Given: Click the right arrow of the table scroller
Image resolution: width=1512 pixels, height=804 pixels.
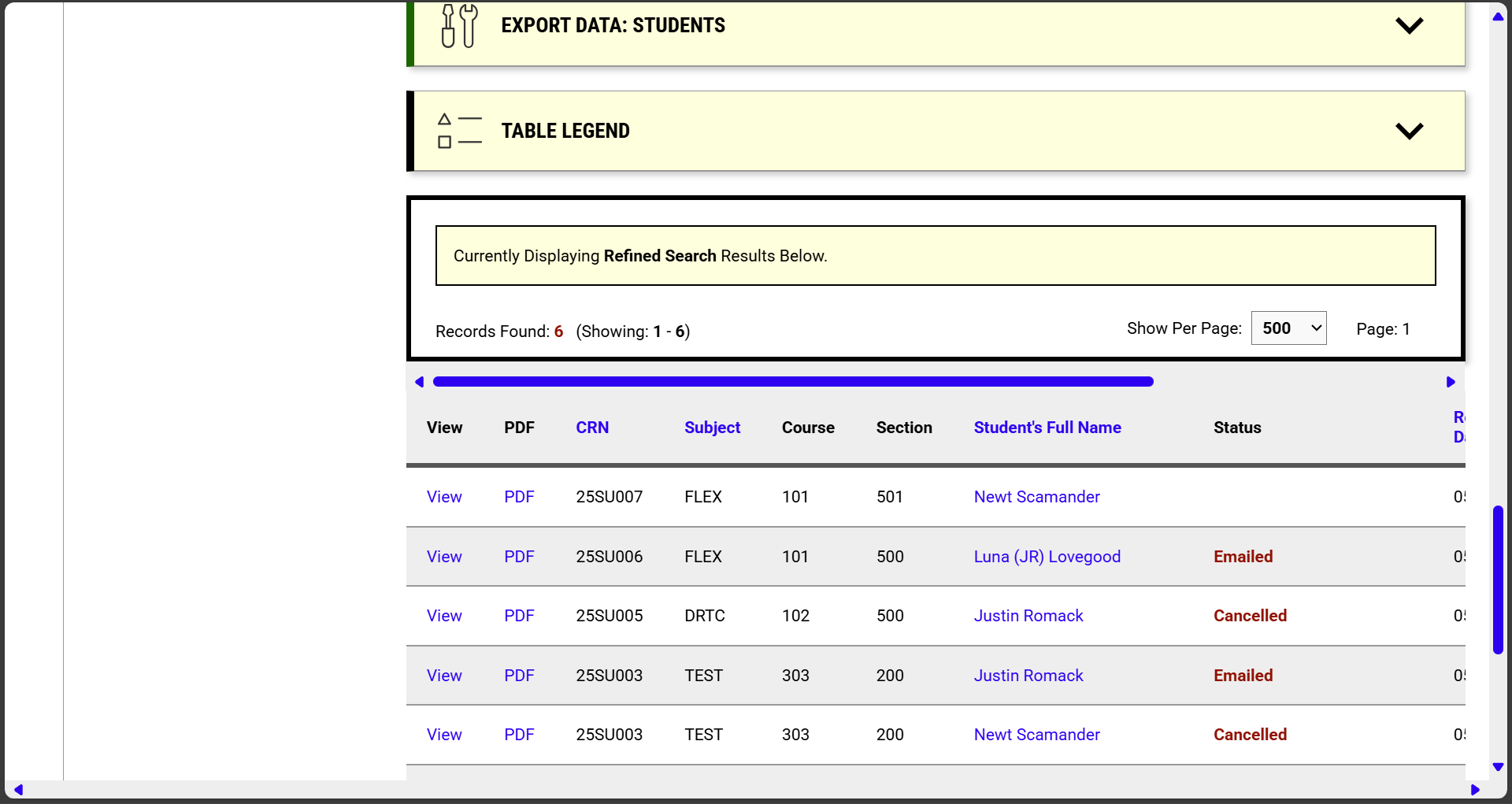Looking at the screenshot, I should point(1451,382).
